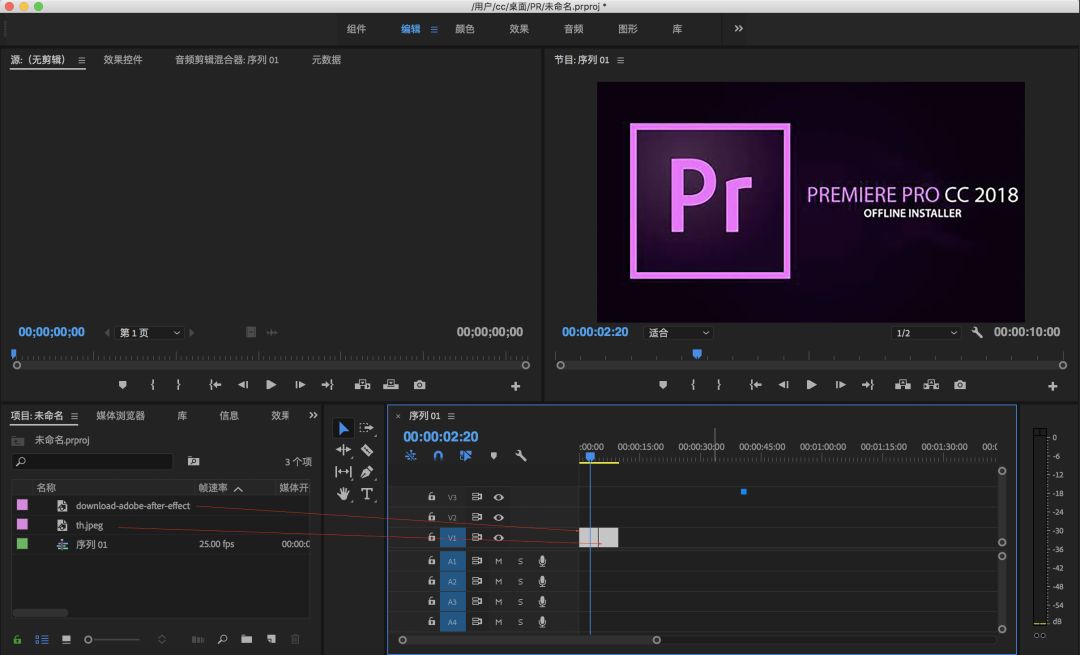
Task: Select the Razor tool
Action: [367, 450]
